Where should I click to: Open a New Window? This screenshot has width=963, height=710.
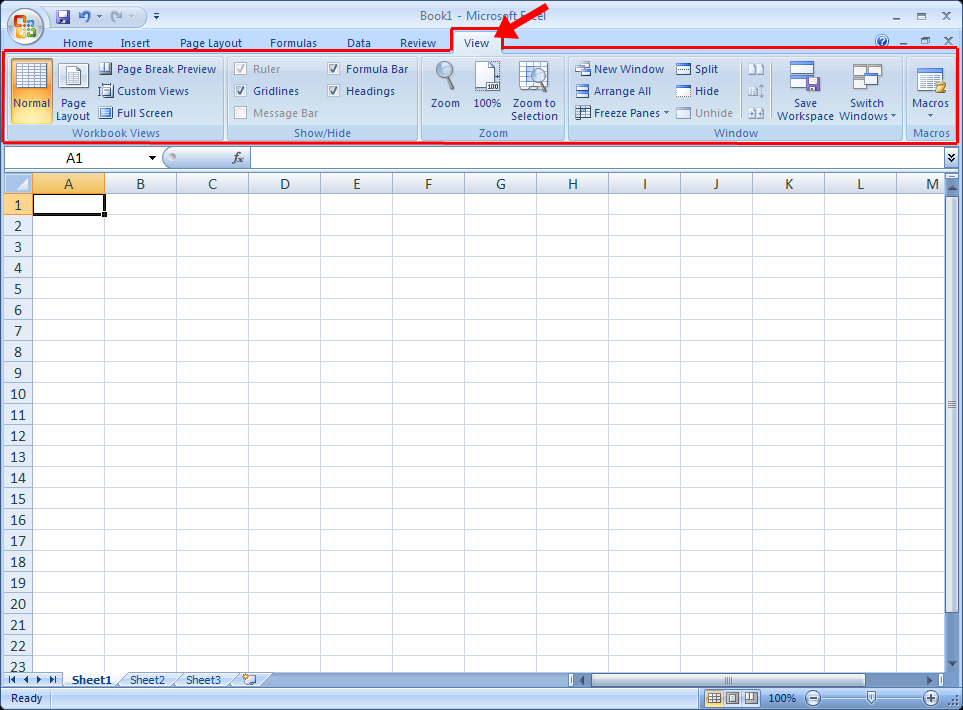click(620, 69)
